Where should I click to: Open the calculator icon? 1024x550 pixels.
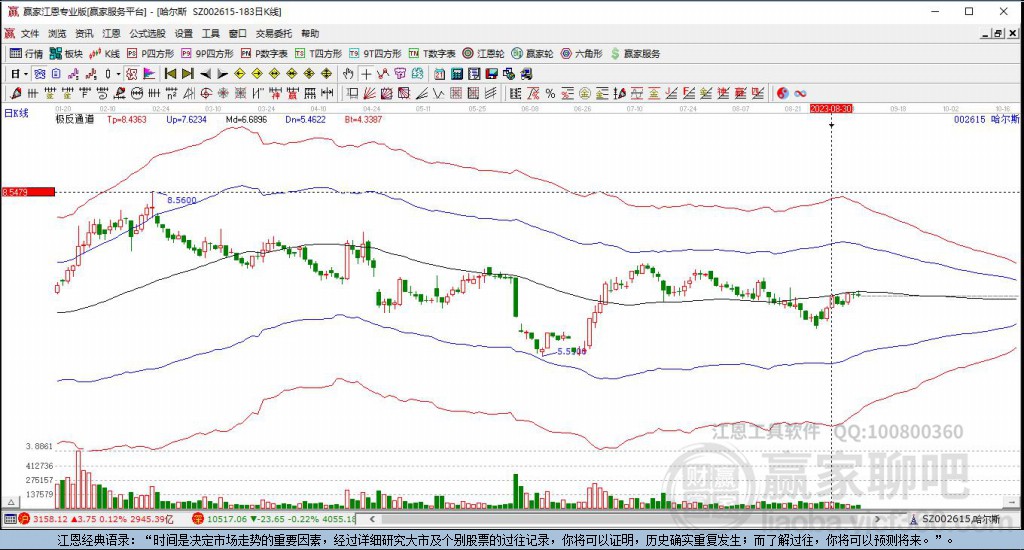(457, 74)
